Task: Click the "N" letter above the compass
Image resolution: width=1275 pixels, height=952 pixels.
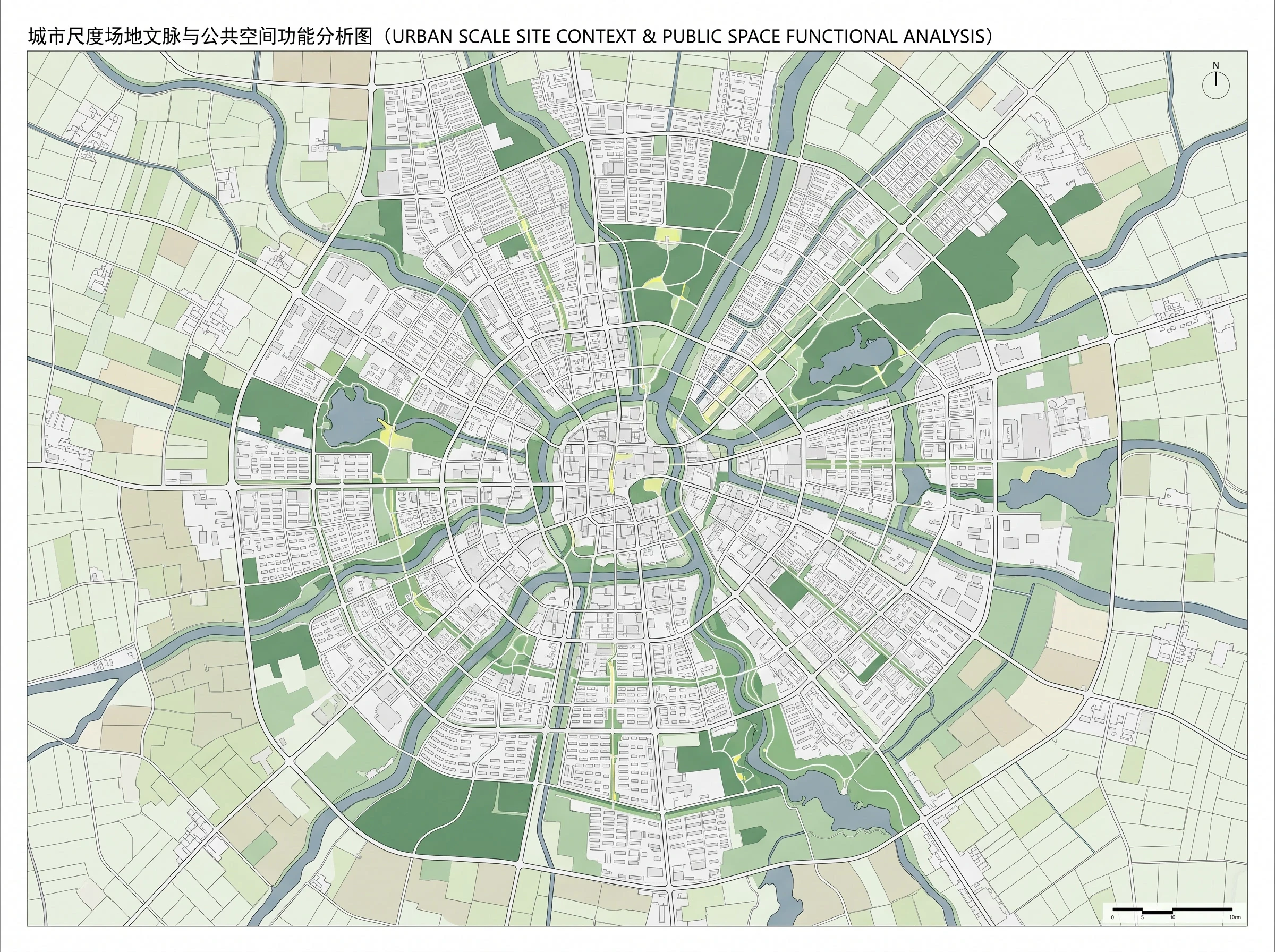Action: coord(1216,65)
